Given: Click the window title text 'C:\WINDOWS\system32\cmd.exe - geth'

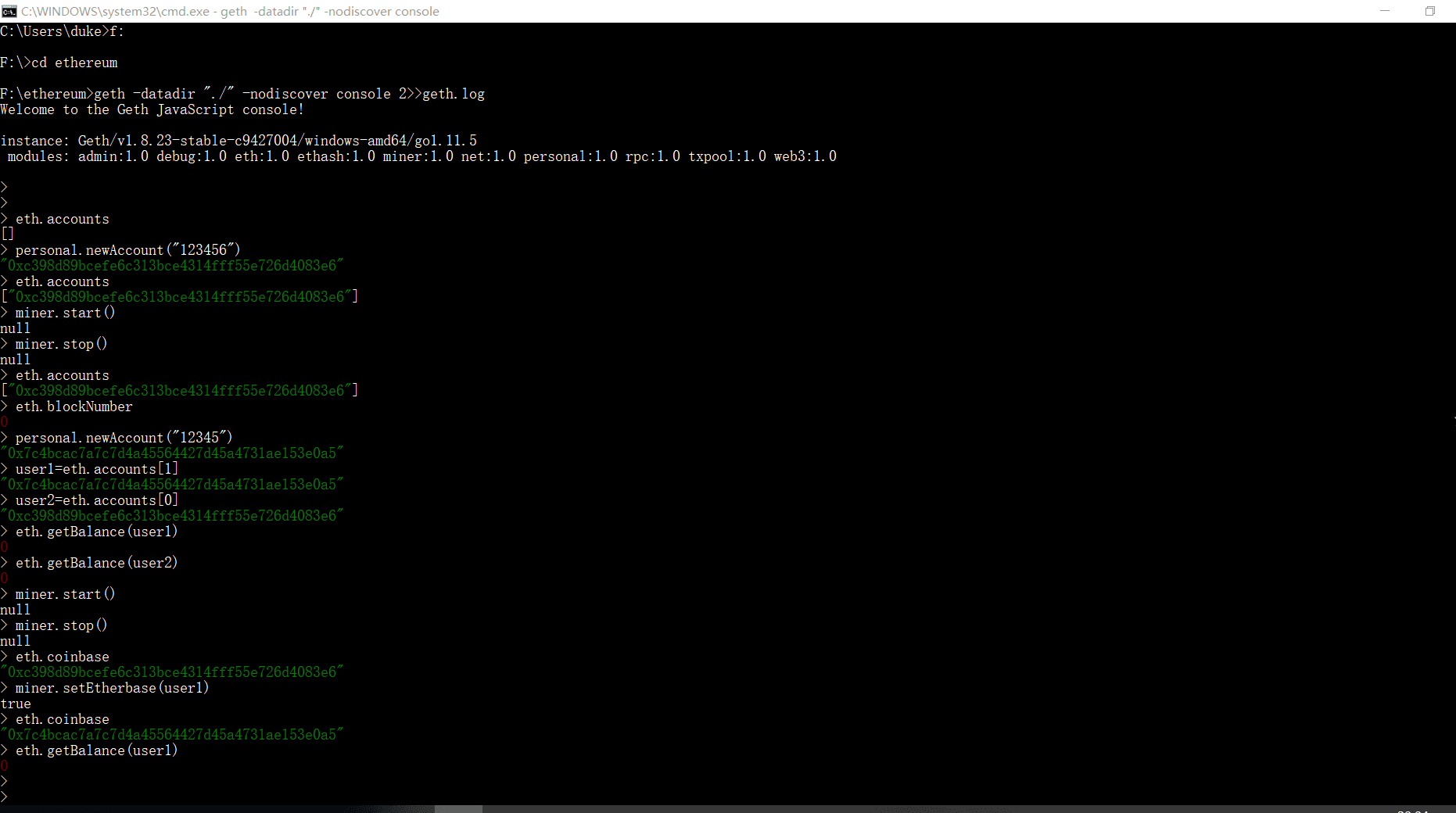Looking at the screenshot, I should click(134, 12).
